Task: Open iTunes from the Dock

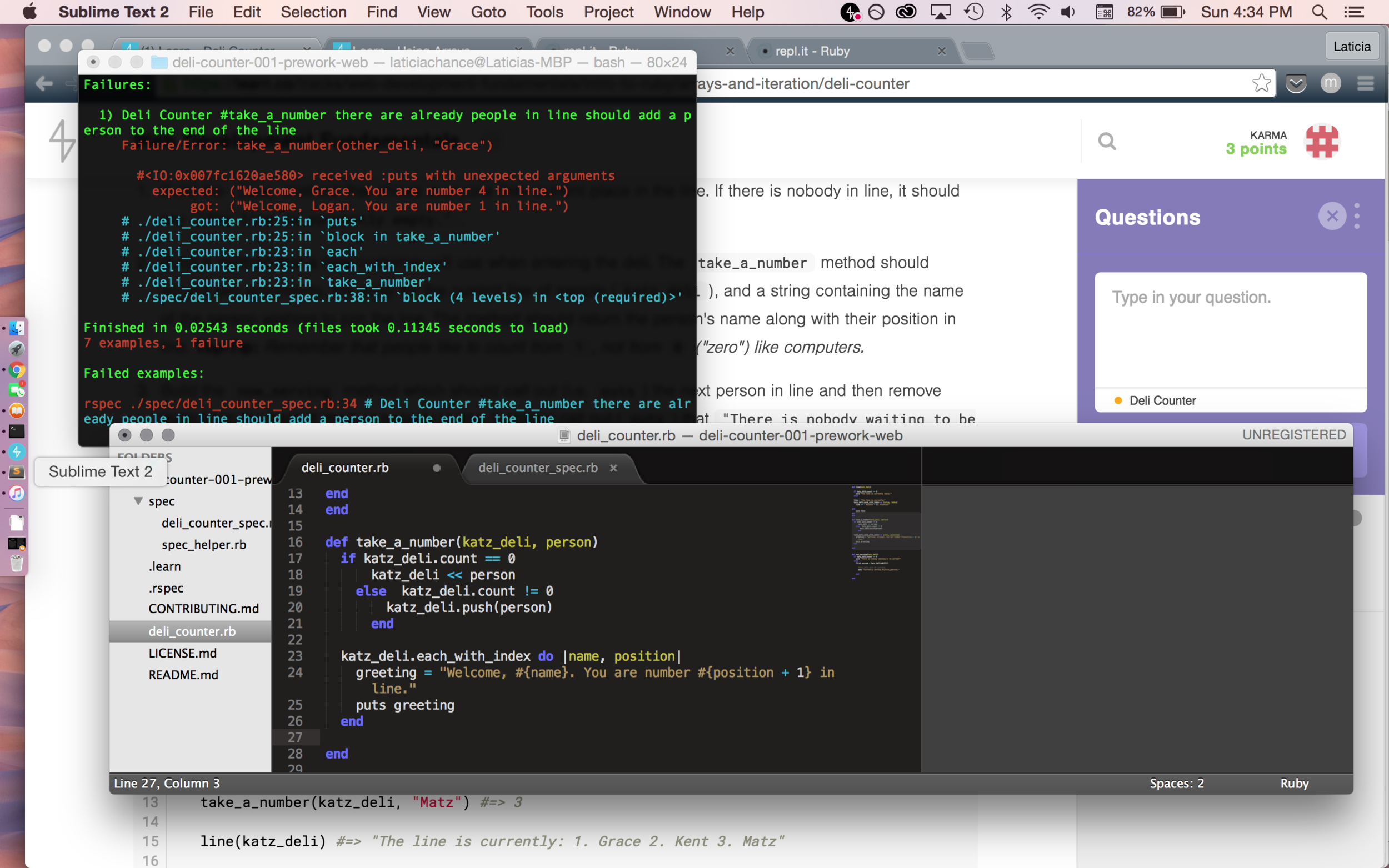Action: point(17,493)
